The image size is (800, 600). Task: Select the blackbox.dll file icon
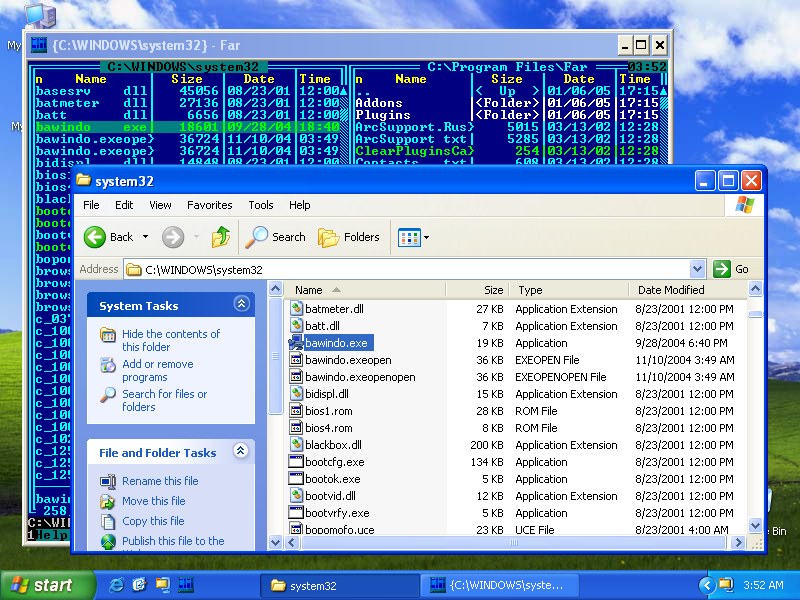296,445
